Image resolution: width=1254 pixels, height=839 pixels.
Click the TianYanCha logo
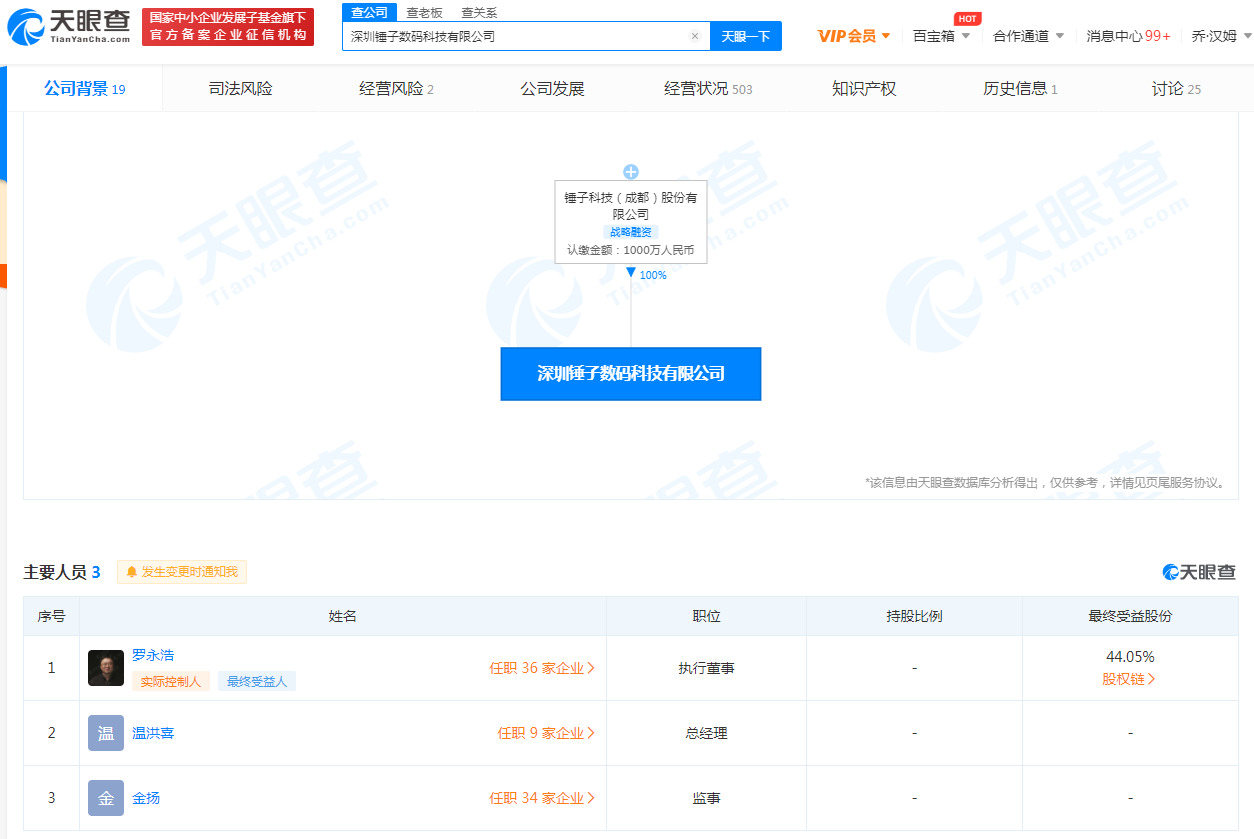pos(69,27)
